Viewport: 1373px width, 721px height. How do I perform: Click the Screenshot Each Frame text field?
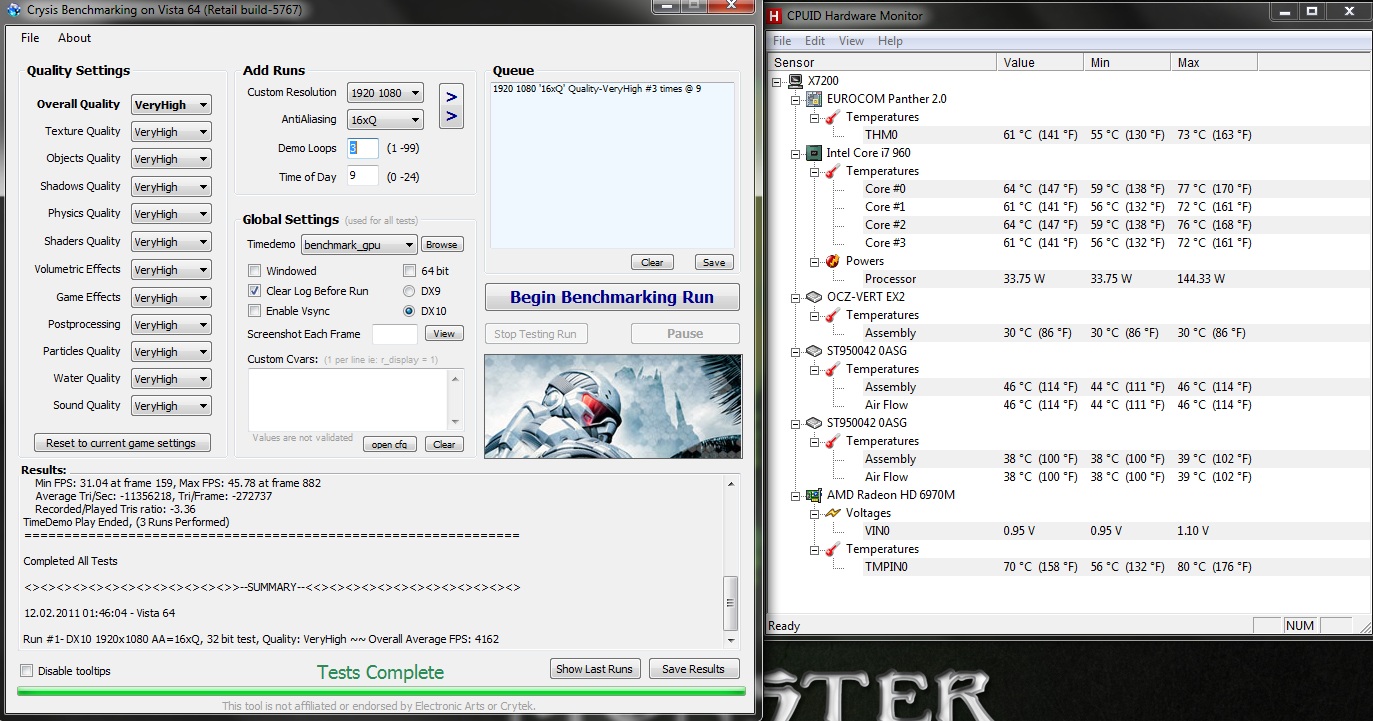click(395, 334)
